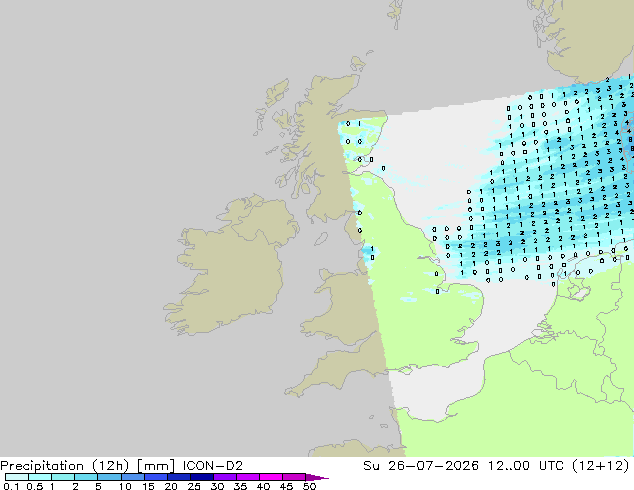Click the 15–20 mm royal blue legend swatch
634x490 pixels.
(155, 477)
